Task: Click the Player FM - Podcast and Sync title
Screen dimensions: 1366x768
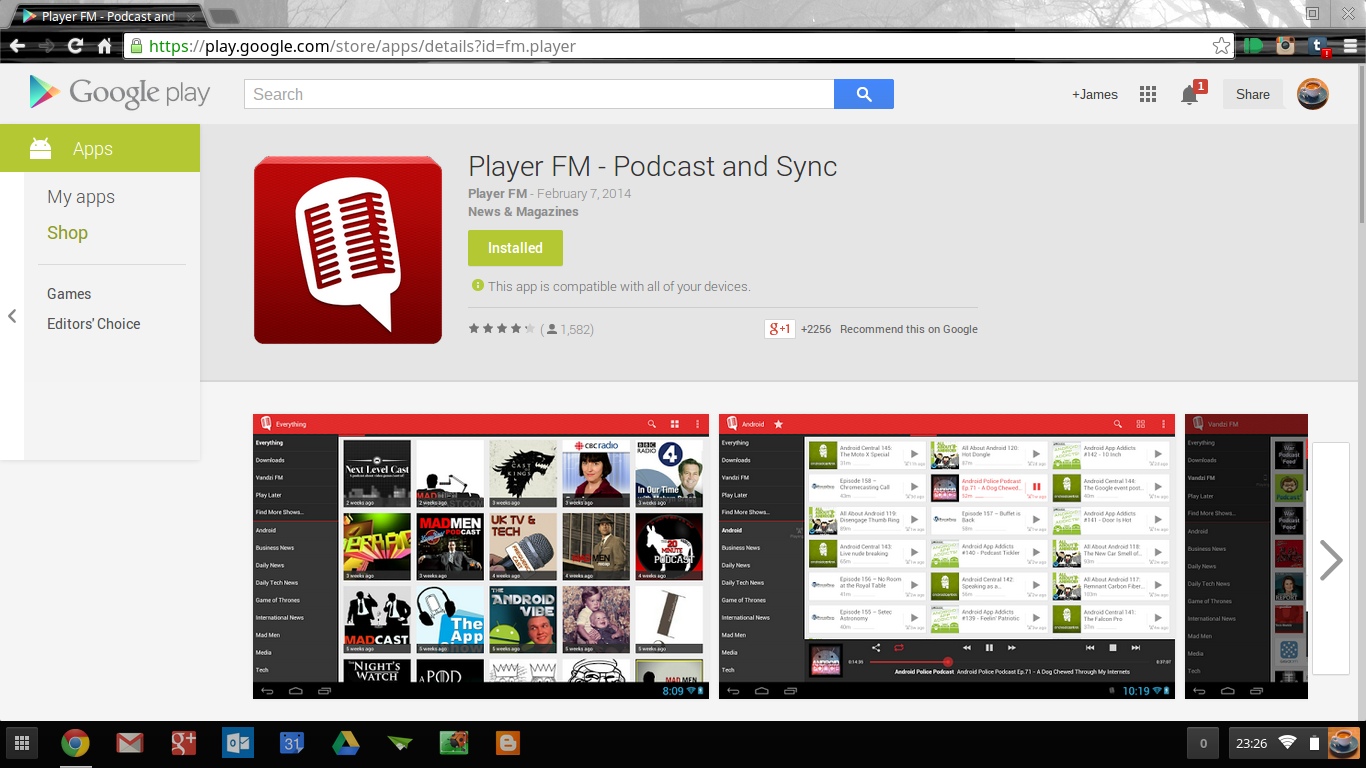Action: [653, 166]
